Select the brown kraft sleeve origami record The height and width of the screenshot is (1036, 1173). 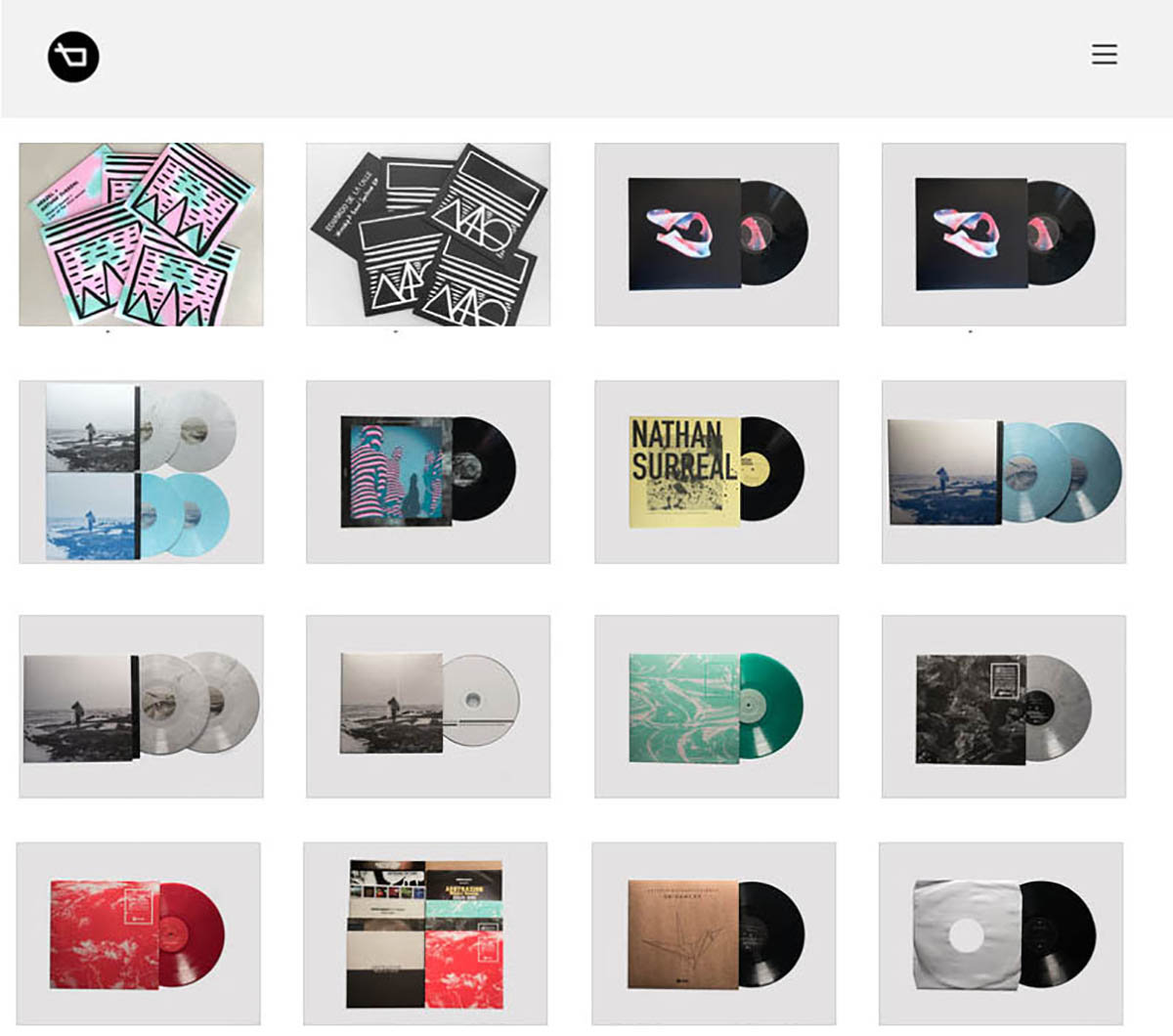pyautogui.click(x=714, y=933)
